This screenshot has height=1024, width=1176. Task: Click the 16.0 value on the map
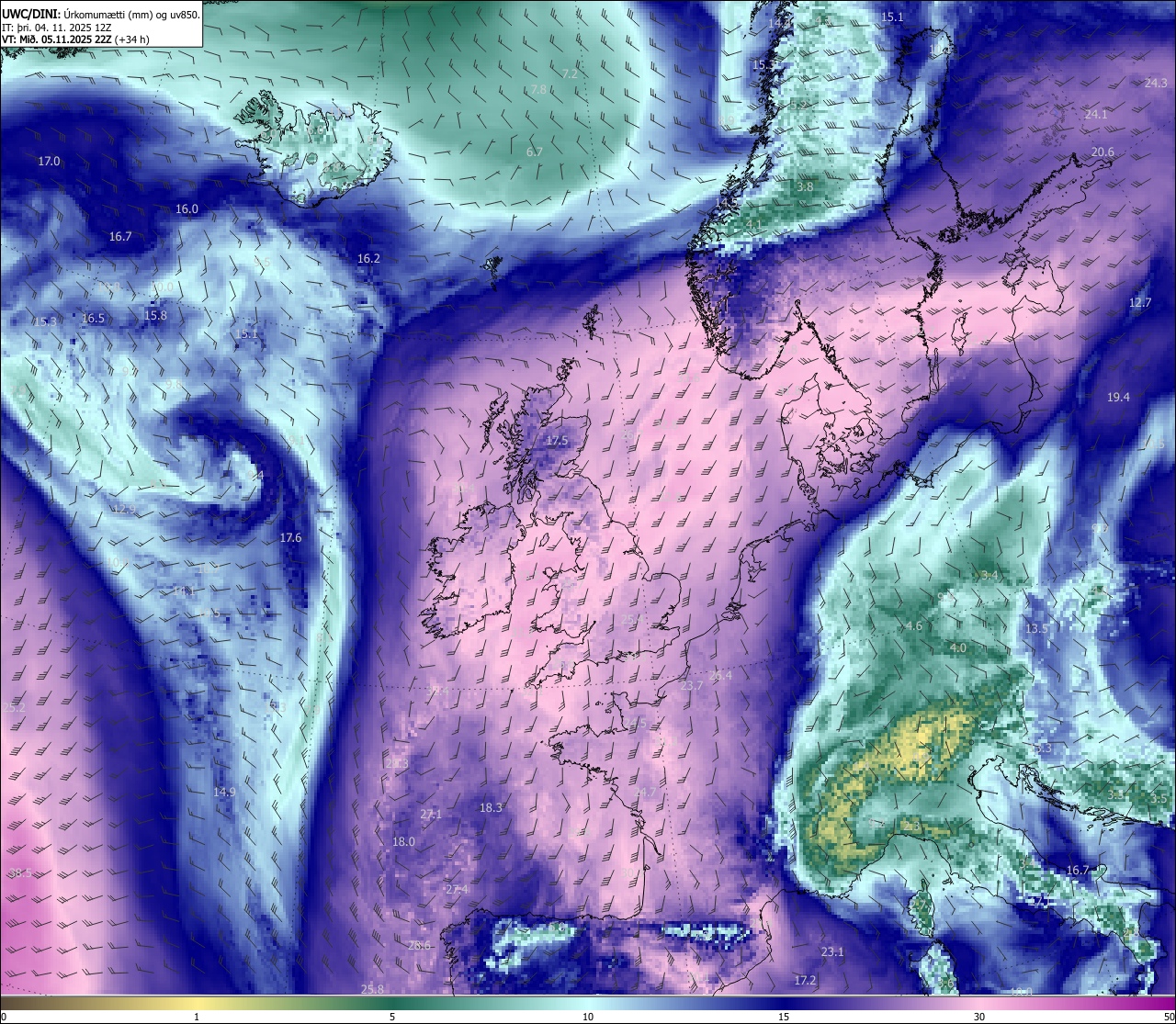[187, 209]
